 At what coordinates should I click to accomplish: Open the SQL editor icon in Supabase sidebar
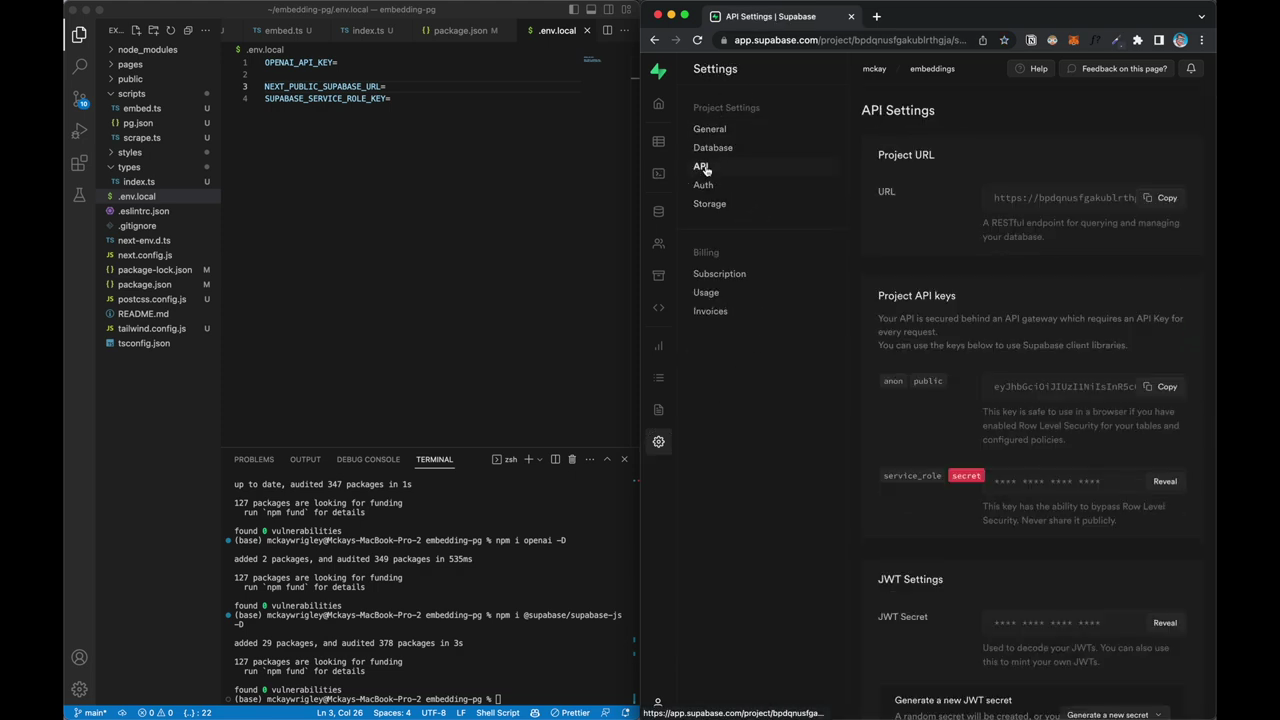[x=658, y=174]
